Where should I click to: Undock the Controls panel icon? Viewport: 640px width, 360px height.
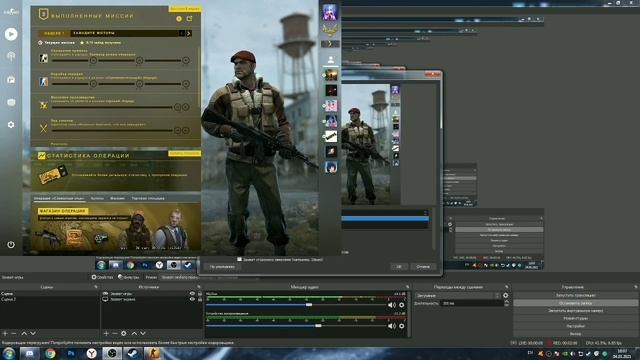[x=636, y=287]
